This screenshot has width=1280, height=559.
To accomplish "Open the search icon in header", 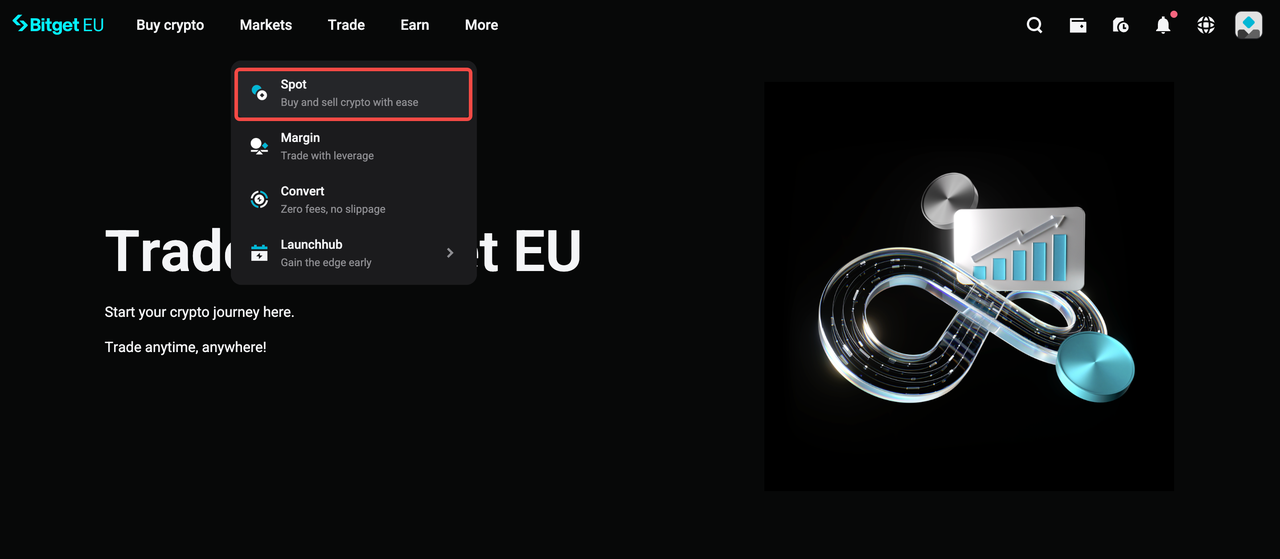I will click(x=1035, y=25).
